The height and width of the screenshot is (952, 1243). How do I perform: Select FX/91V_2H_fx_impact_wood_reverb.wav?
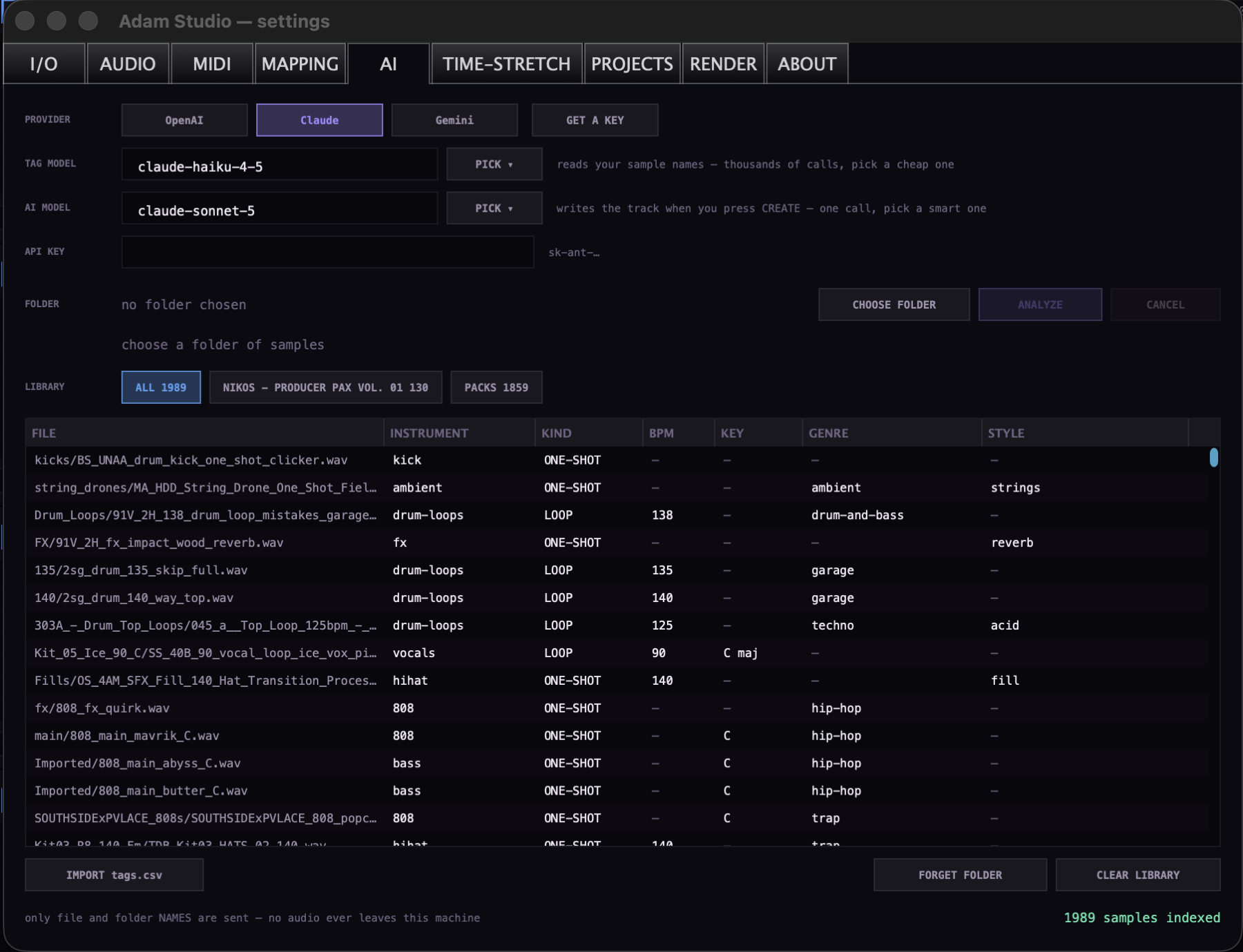coord(617,543)
